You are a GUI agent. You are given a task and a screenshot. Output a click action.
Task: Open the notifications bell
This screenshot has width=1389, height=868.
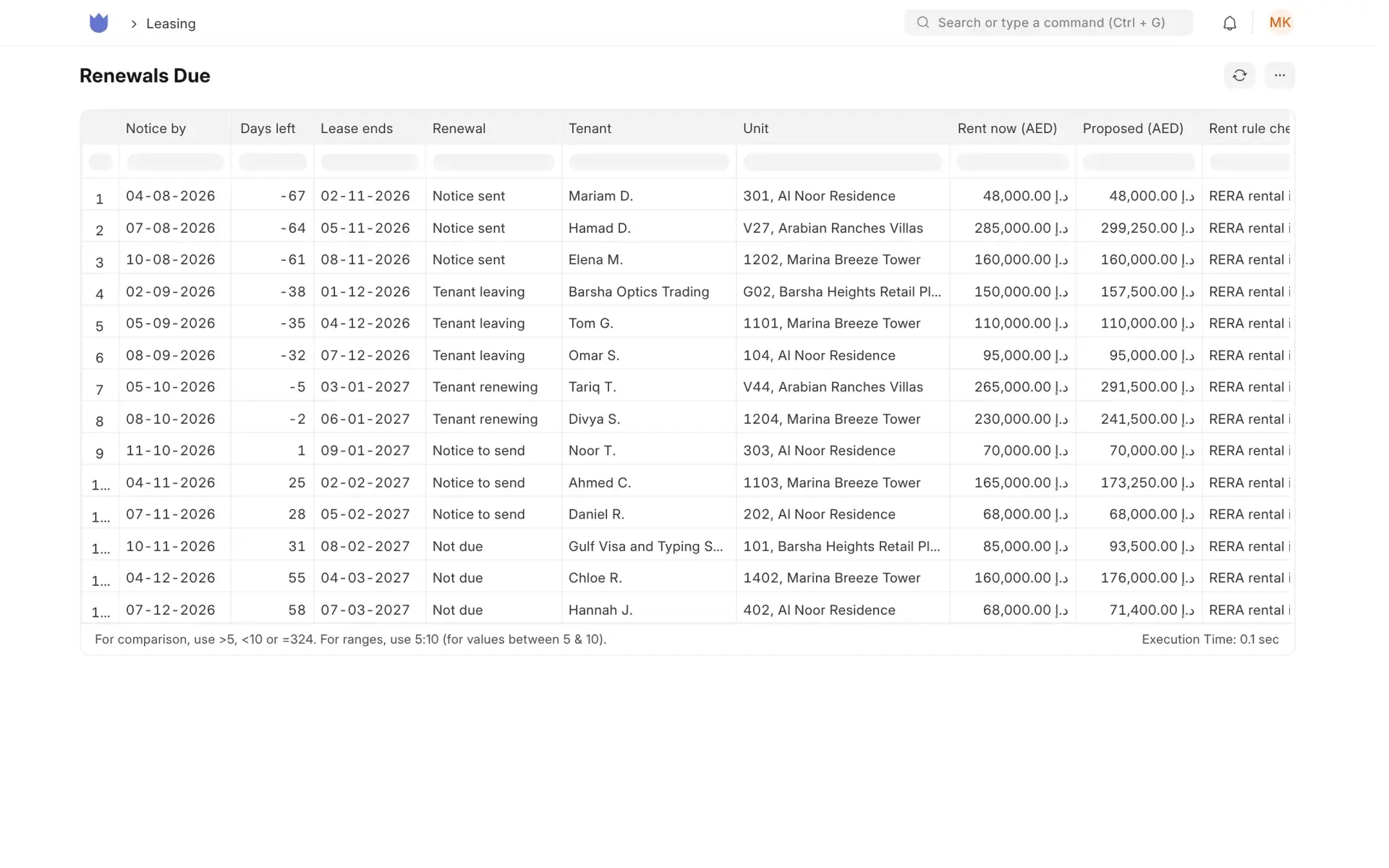1229,23
